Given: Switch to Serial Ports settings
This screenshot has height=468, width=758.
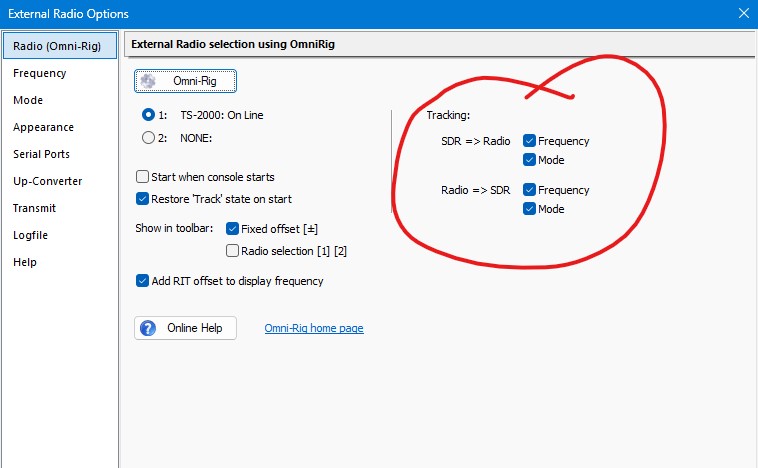Looking at the screenshot, I should pos(43,154).
